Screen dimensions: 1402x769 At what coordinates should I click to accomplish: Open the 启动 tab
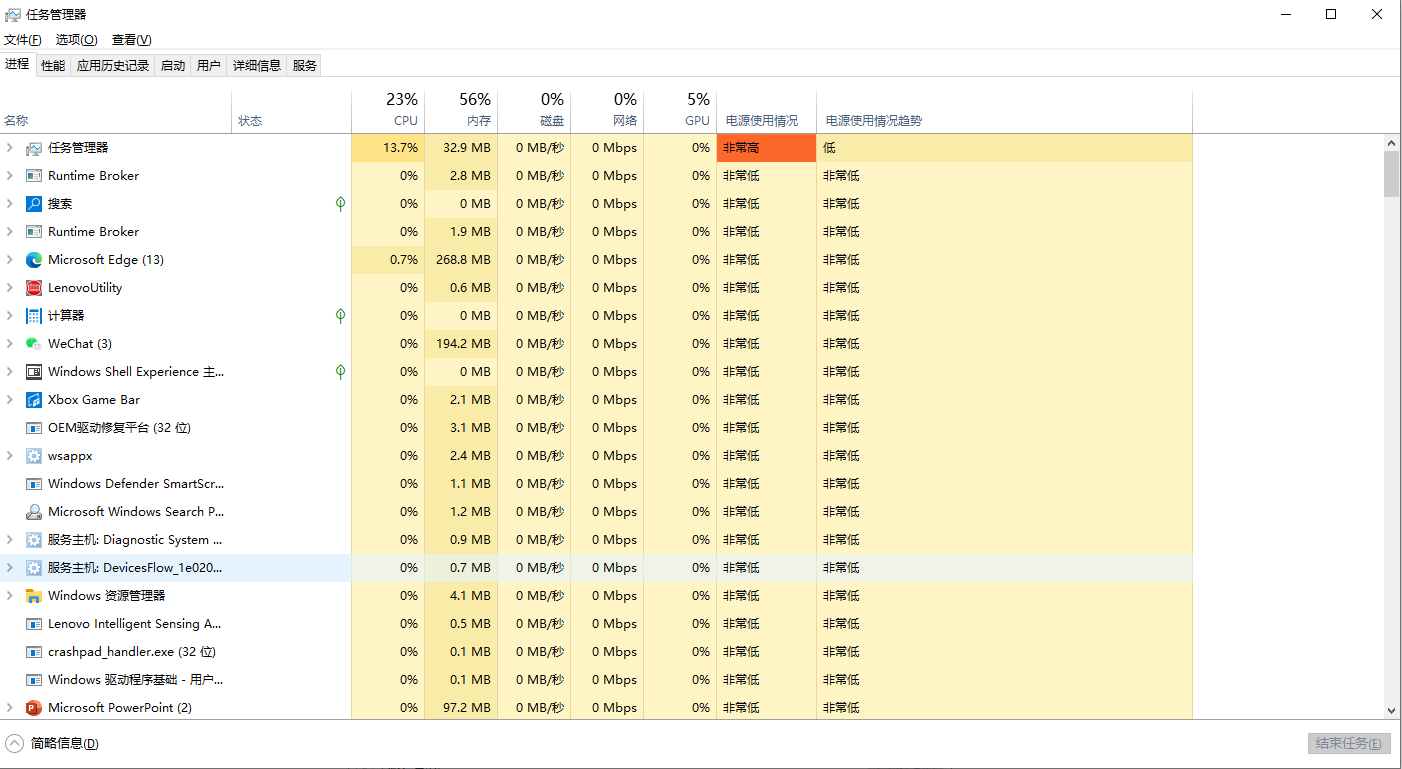[x=173, y=65]
